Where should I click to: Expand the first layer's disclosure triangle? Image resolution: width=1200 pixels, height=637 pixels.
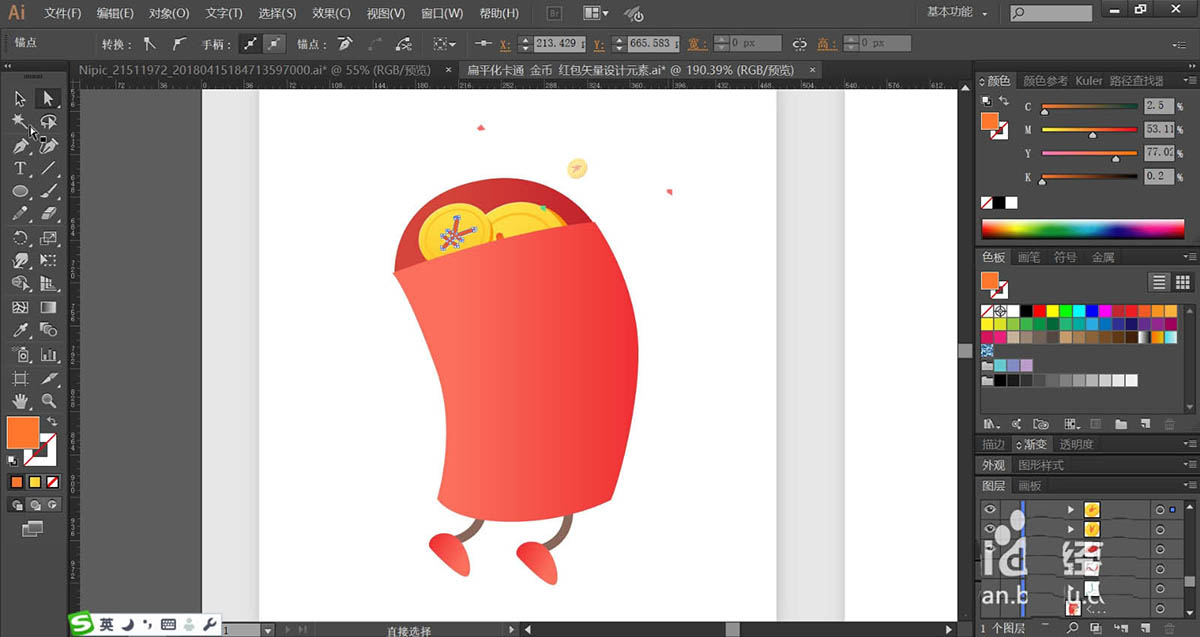(x=1071, y=509)
